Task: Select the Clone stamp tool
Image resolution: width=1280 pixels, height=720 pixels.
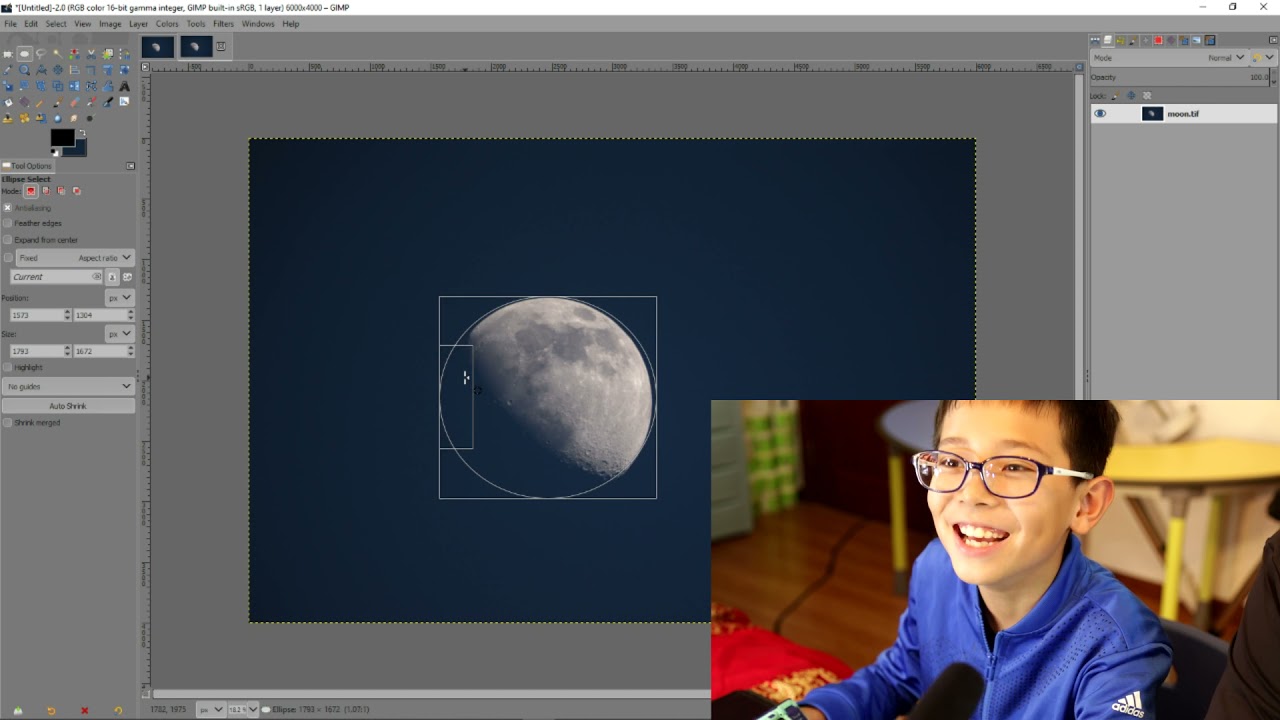Action: point(8,118)
